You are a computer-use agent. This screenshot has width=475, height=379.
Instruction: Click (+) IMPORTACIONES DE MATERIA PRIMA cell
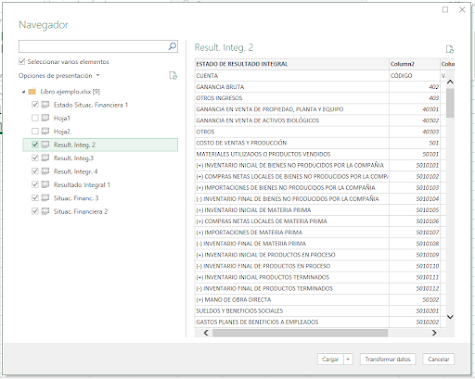click(292, 232)
